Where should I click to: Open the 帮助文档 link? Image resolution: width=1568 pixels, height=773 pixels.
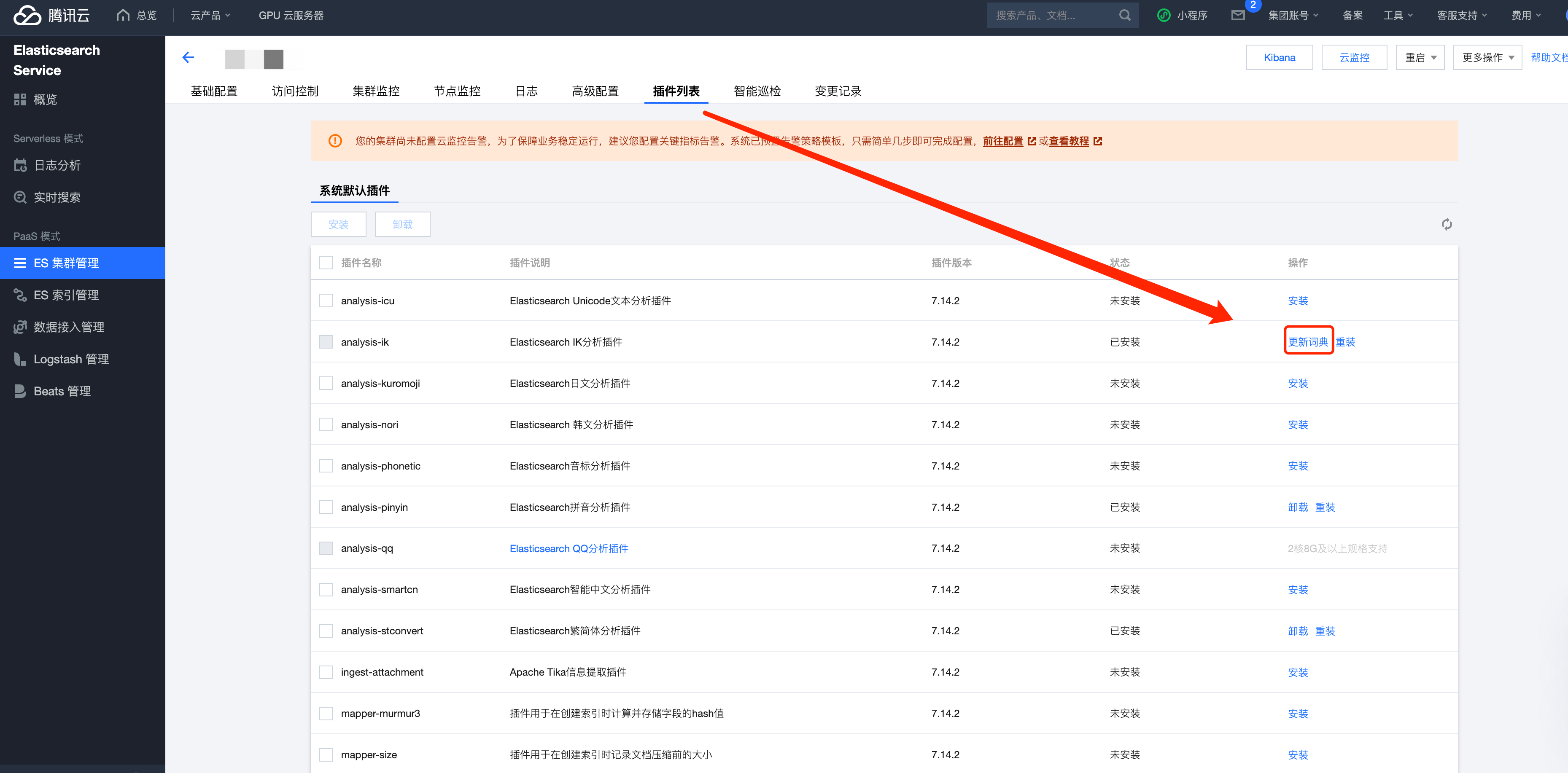tap(1549, 58)
